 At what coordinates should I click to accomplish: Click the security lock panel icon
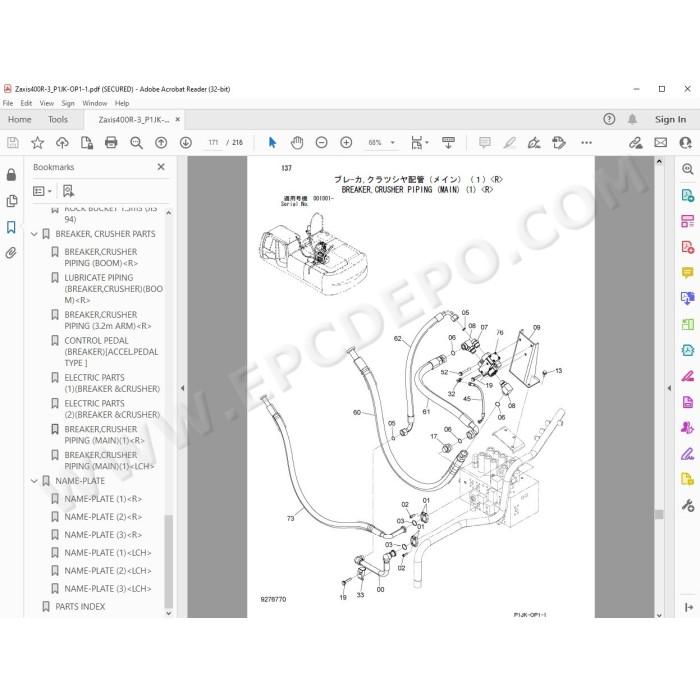coord(11,175)
